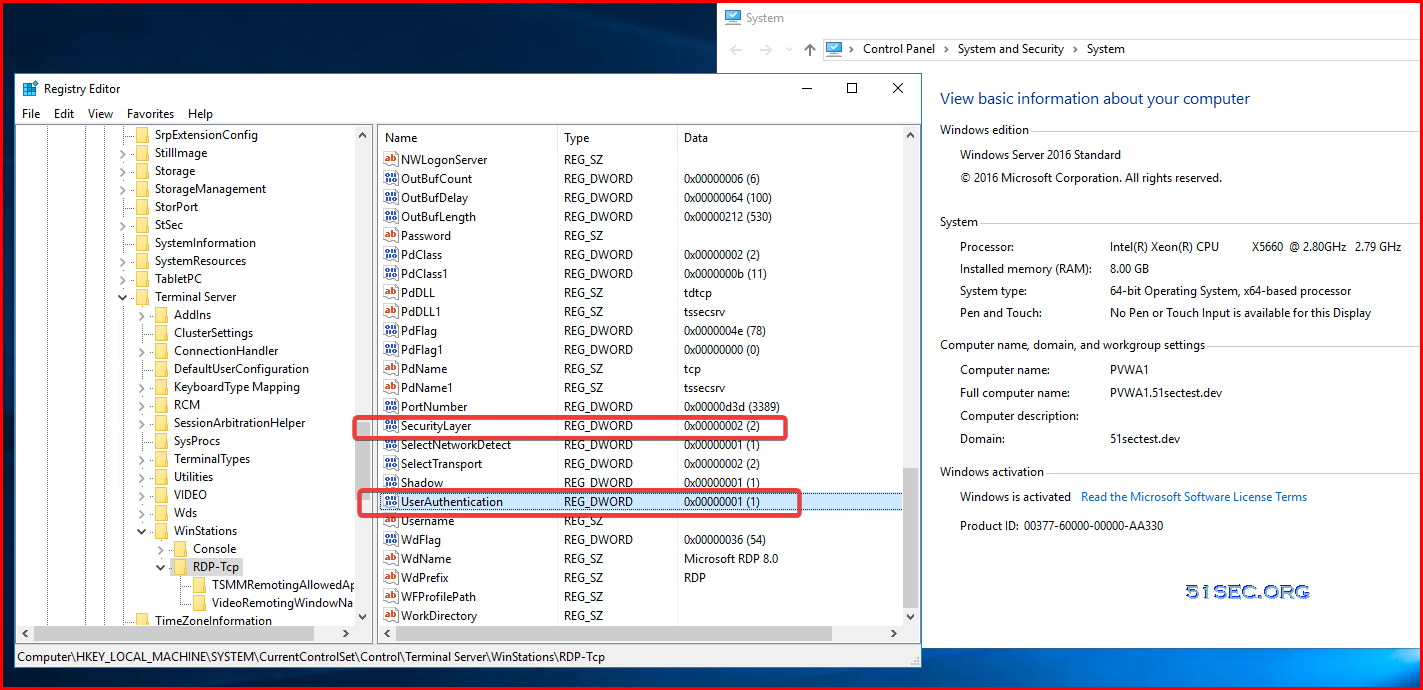Click the data cell 0x00000d3d (3389)
1423x690 pixels.
[x=733, y=407]
